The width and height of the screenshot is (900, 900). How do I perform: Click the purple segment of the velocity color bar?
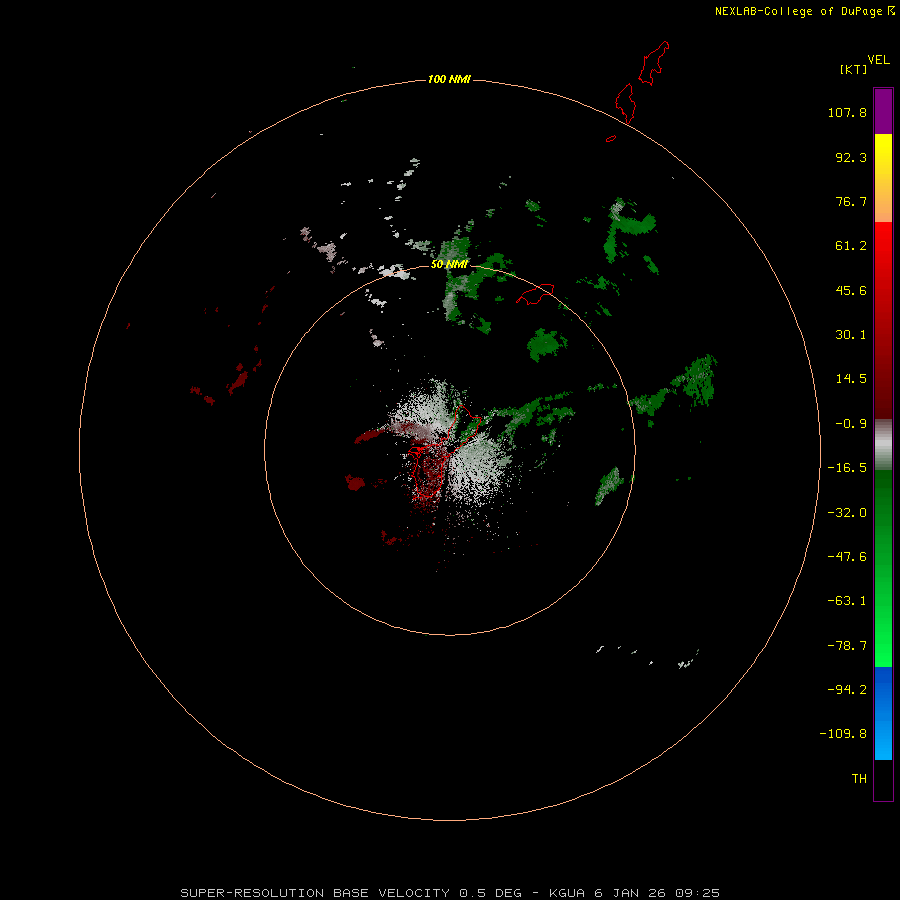(883, 111)
